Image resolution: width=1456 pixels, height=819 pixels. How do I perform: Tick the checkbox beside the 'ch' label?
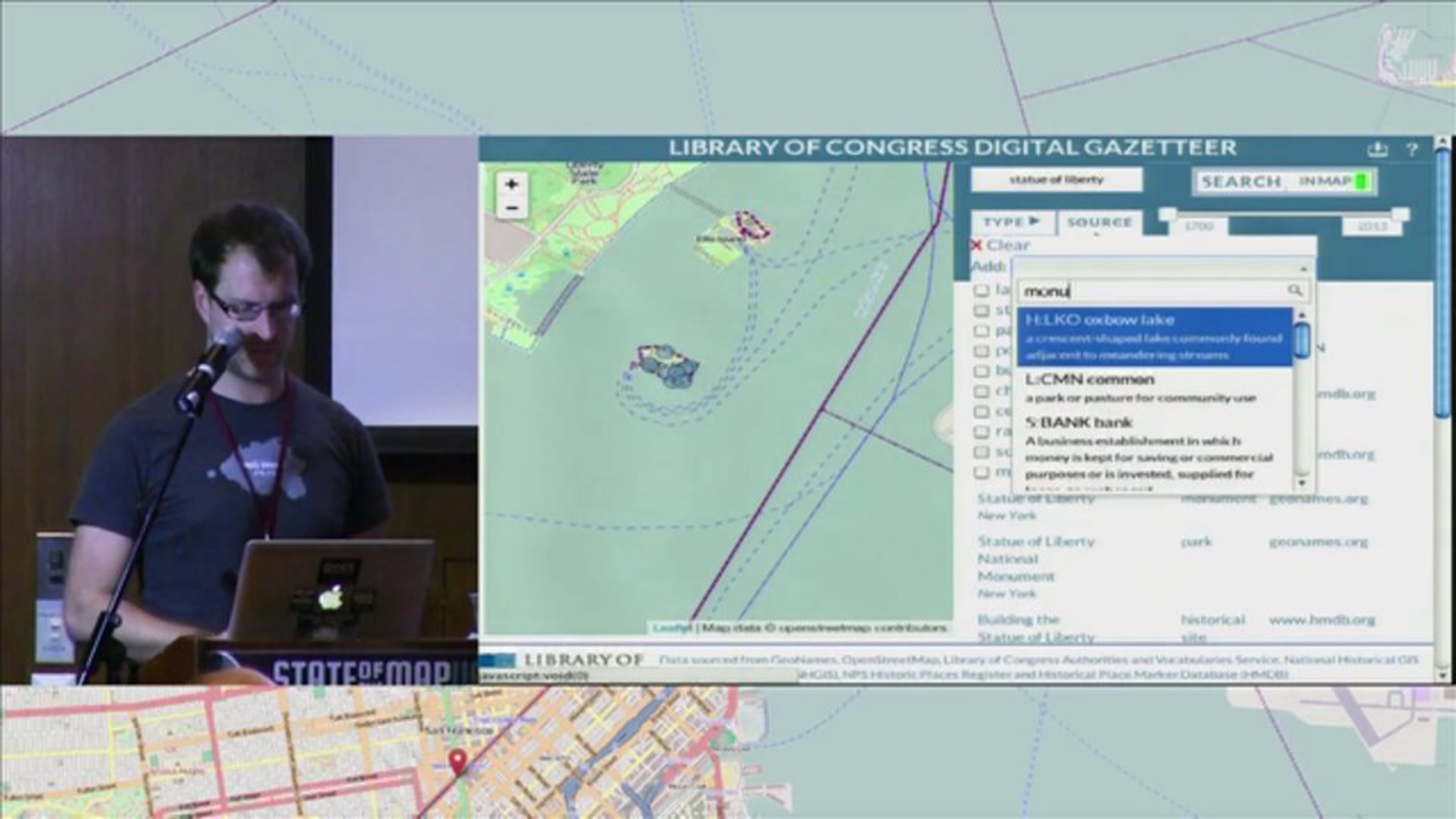[981, 391]
